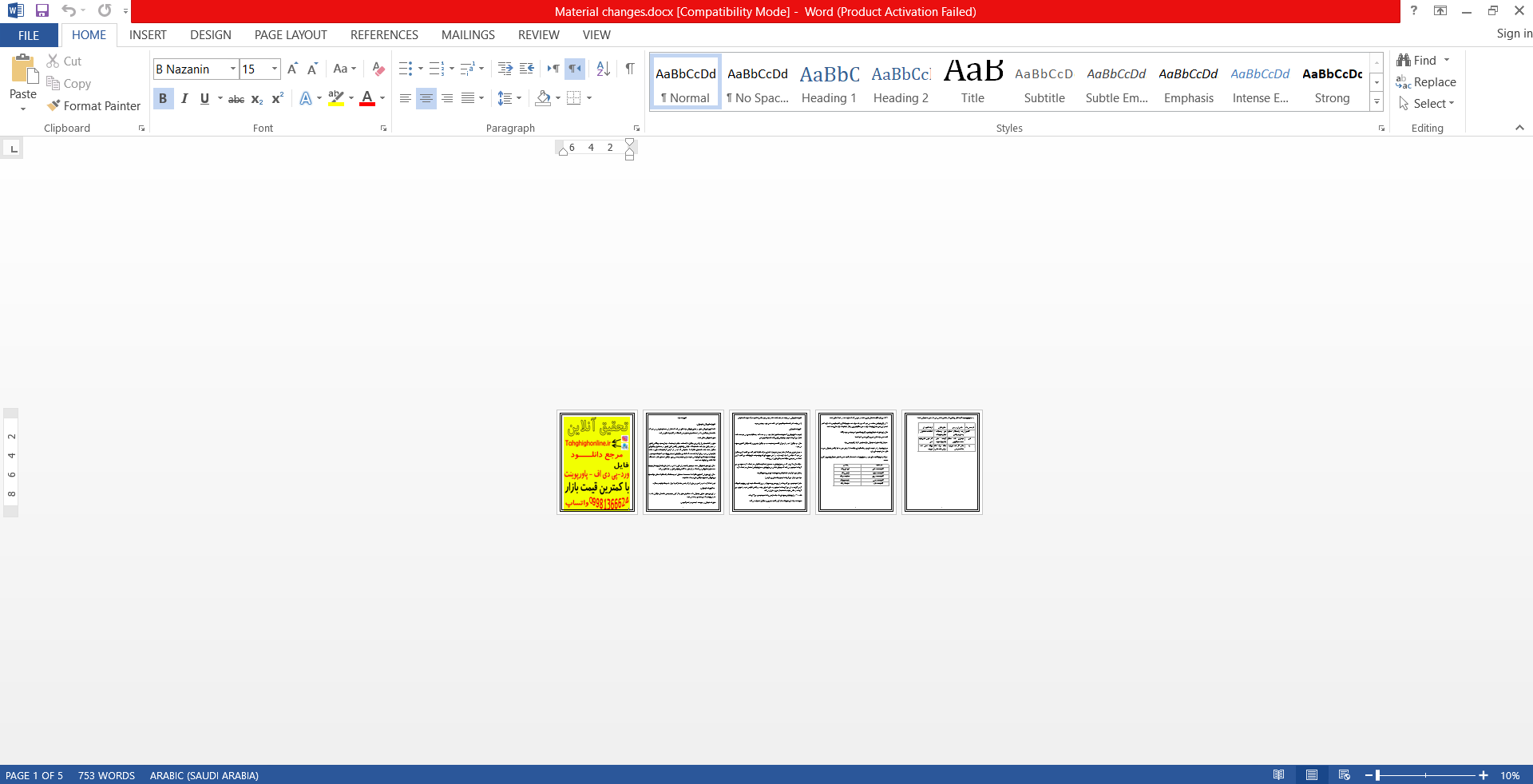Toggle Strikethrough formatting
Image resolution: width=1533 pixels, height=784 pixels.
[236, 99]
